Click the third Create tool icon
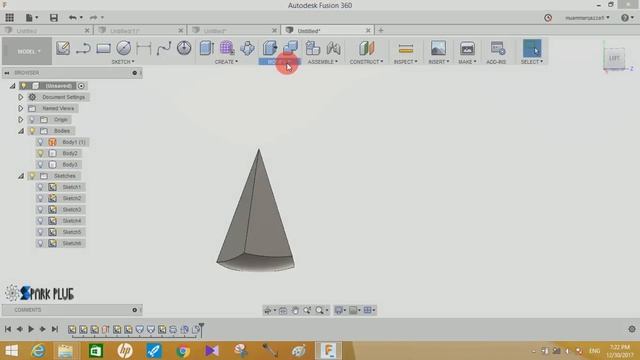Screen dimensions: 640x360 247,48
